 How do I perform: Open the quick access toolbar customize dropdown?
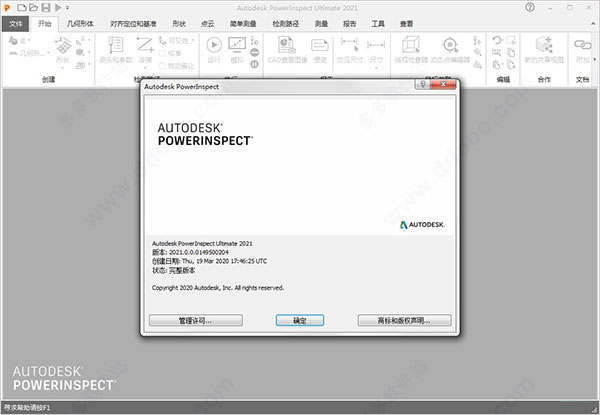click(x=67, y=8)
